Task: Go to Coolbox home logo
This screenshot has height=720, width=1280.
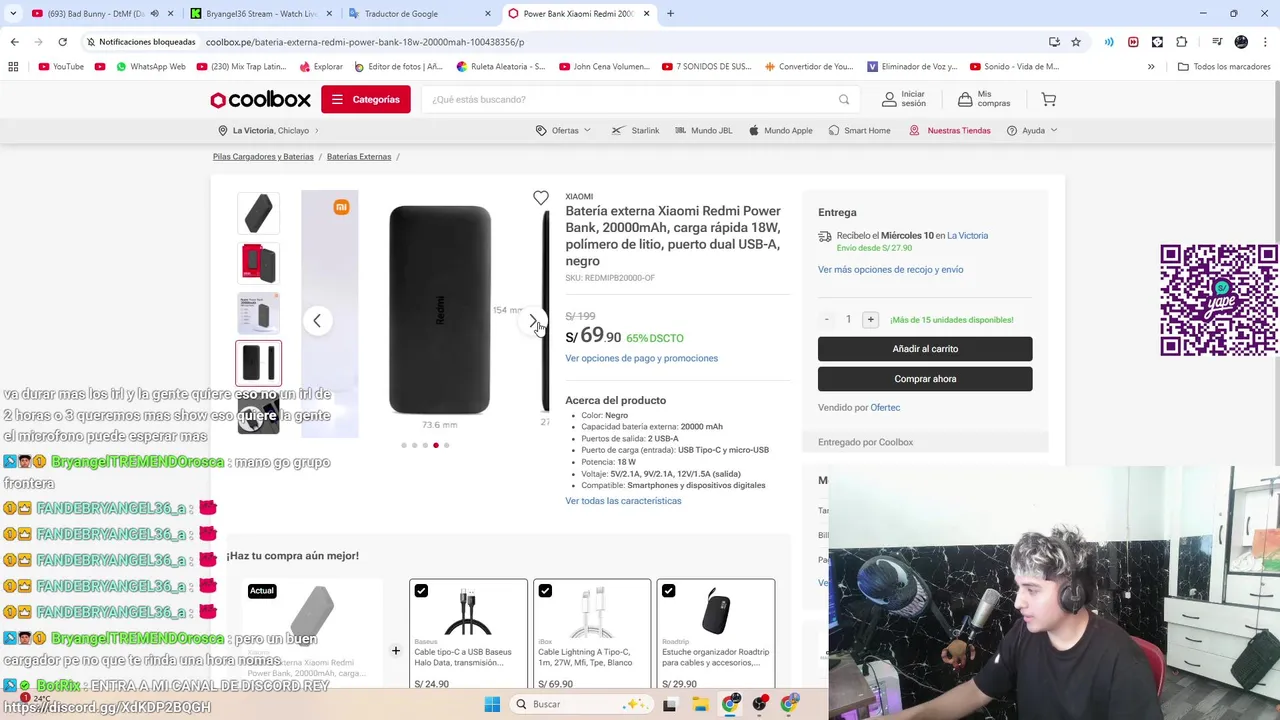Action: pos(260,99)
